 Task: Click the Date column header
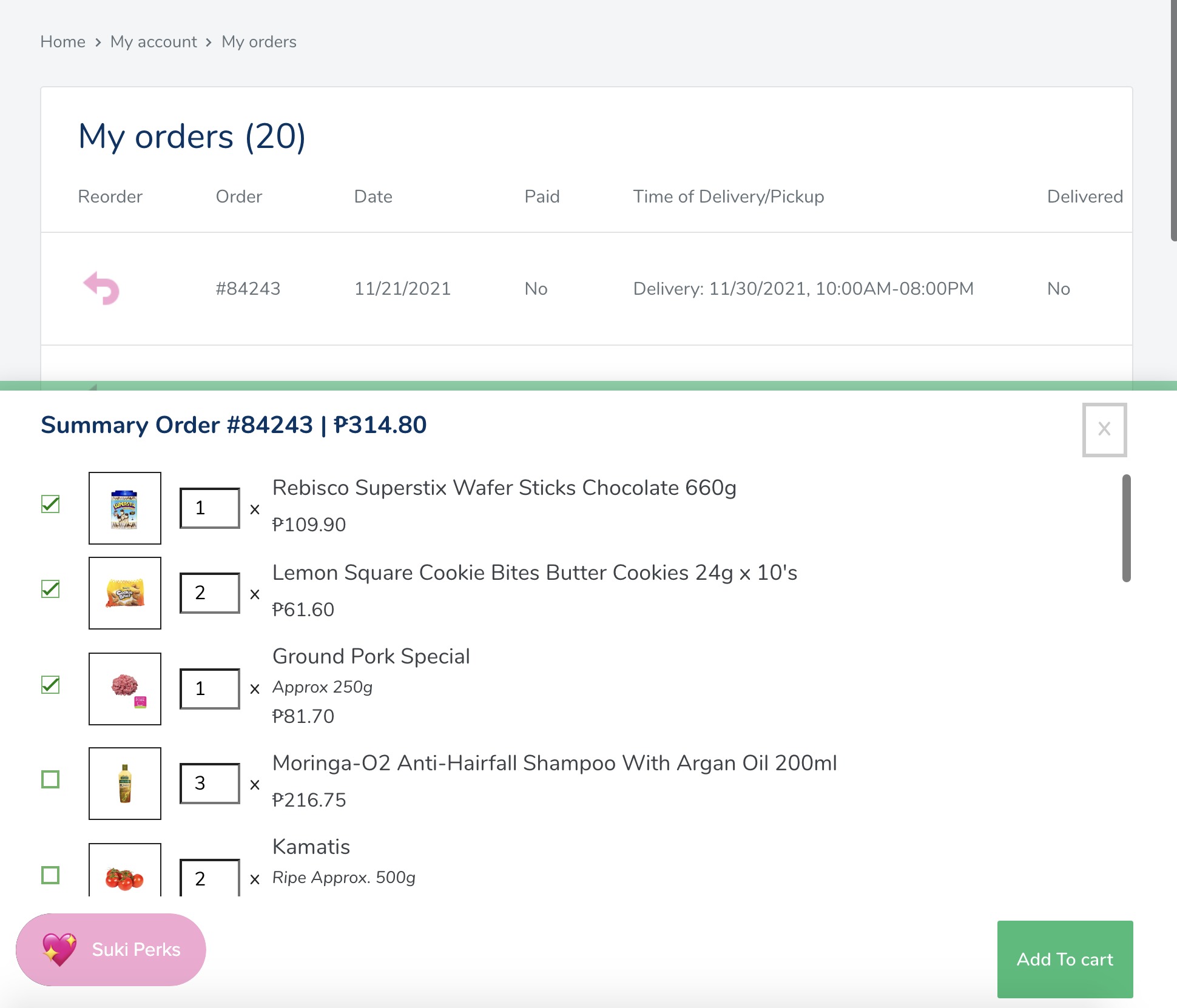tap(373, 197)
